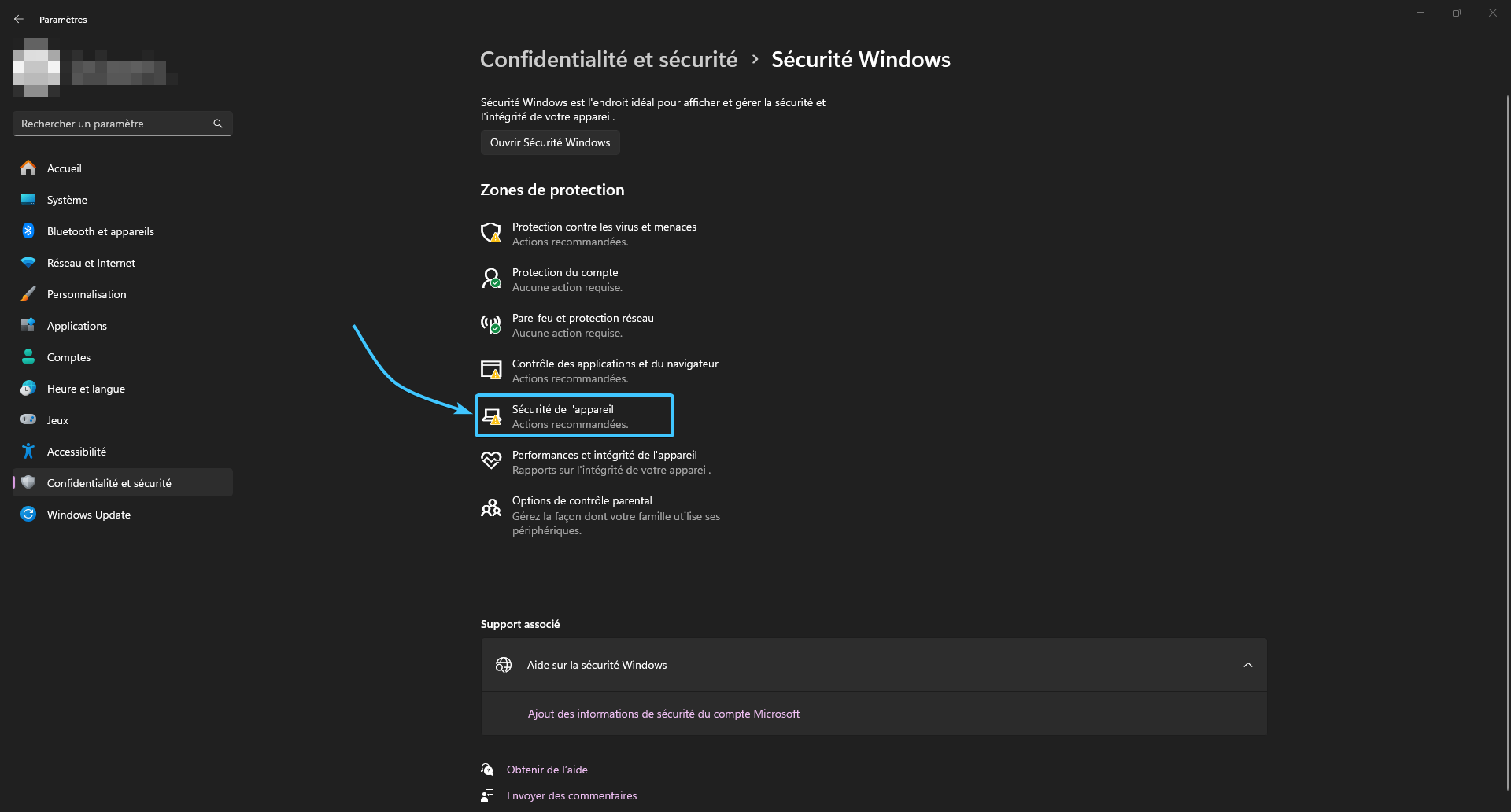Click the Sécurité de l'appareil laptop icon
Viewport: 1511px width, 812px height.
tap(492, 416)
